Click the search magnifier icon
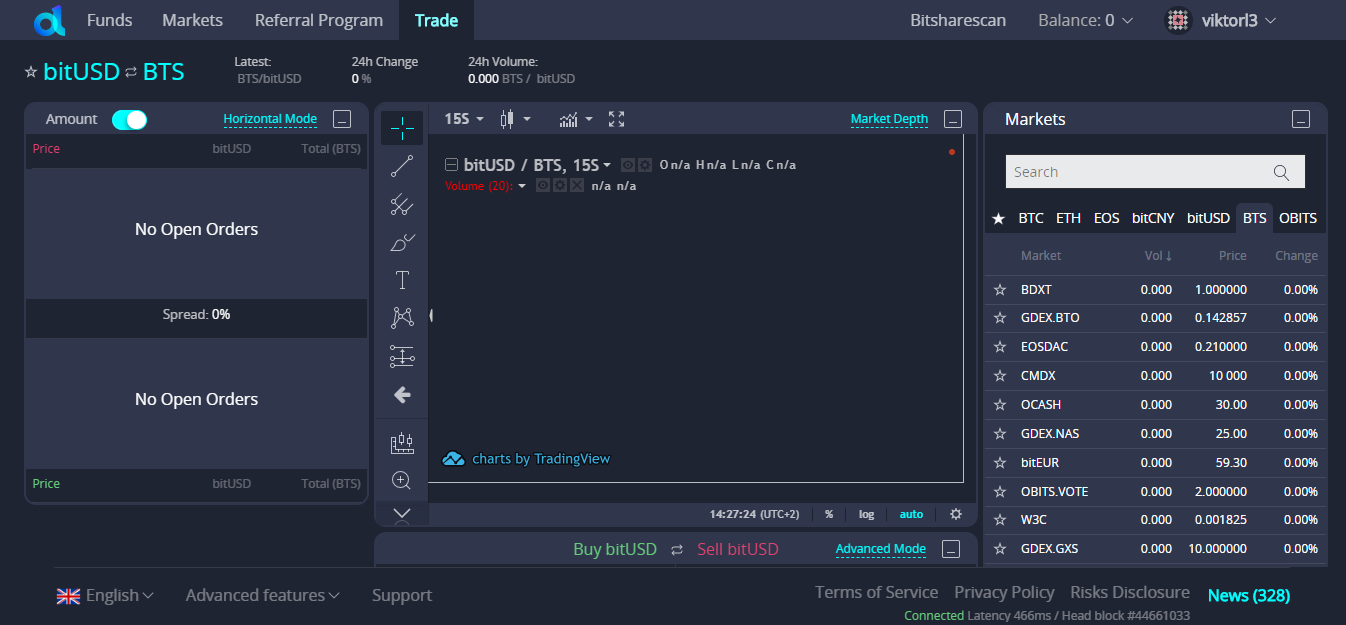Viewport: 1346px width, 625px height. 1281,172
